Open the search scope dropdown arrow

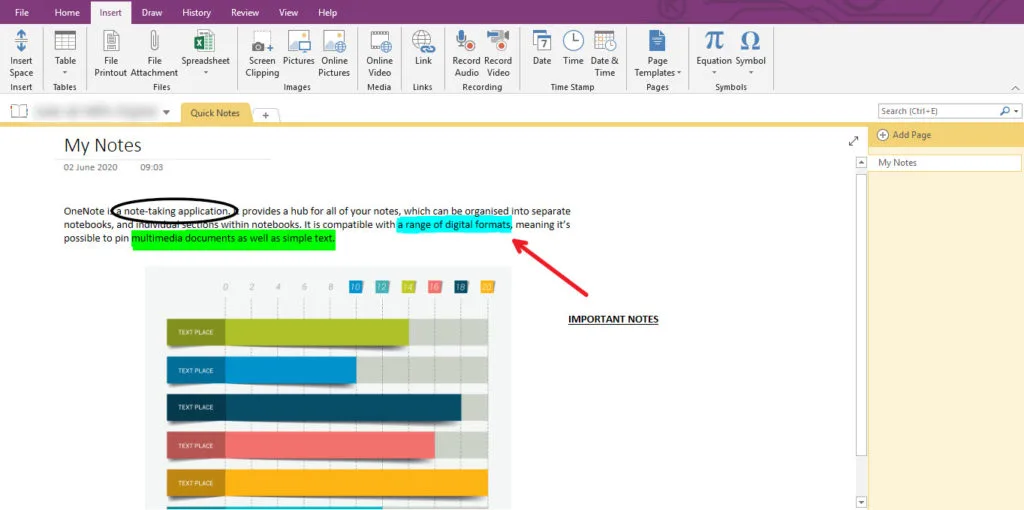[1017, 112]
